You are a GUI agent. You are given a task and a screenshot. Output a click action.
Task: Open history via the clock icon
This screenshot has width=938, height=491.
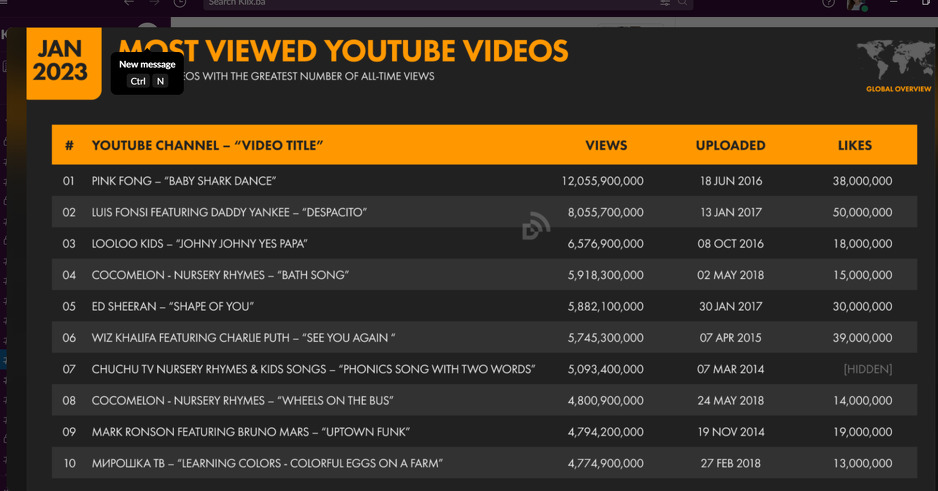click(x=179, y=3)
